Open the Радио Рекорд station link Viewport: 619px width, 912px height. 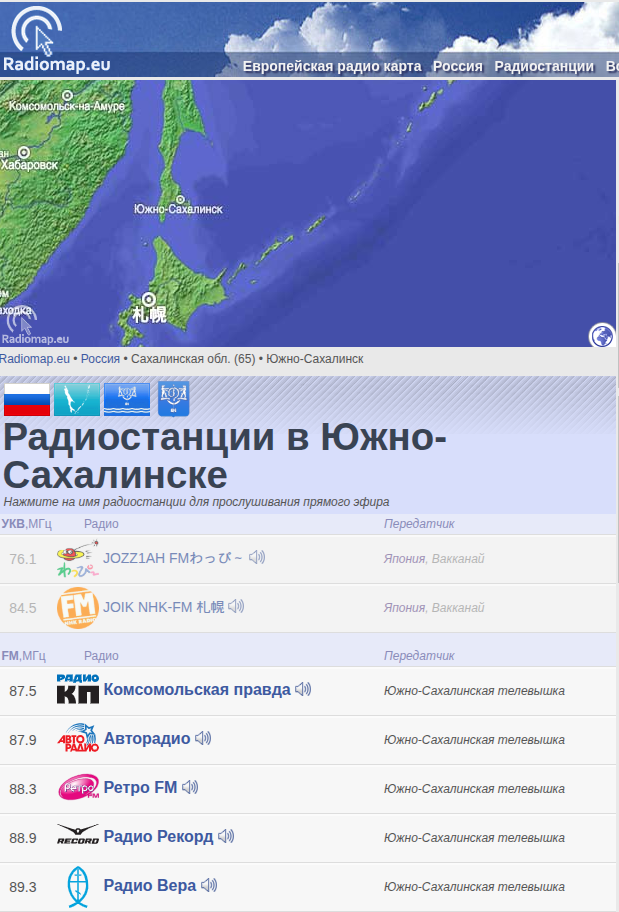[x=158, y=836]
